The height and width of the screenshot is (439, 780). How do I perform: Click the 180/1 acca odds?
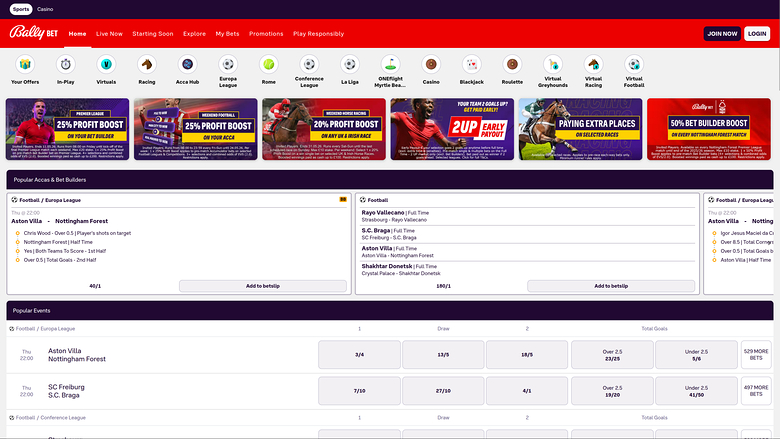pyautogui.click(x=443, y=286)
